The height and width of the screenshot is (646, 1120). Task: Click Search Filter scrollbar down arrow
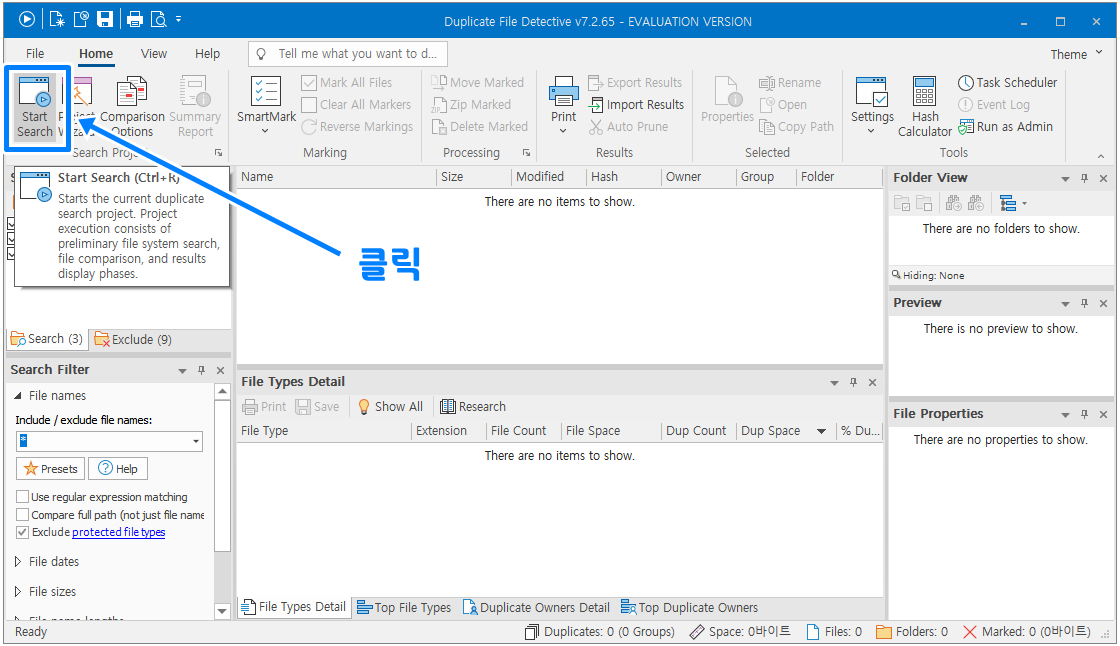222,611
